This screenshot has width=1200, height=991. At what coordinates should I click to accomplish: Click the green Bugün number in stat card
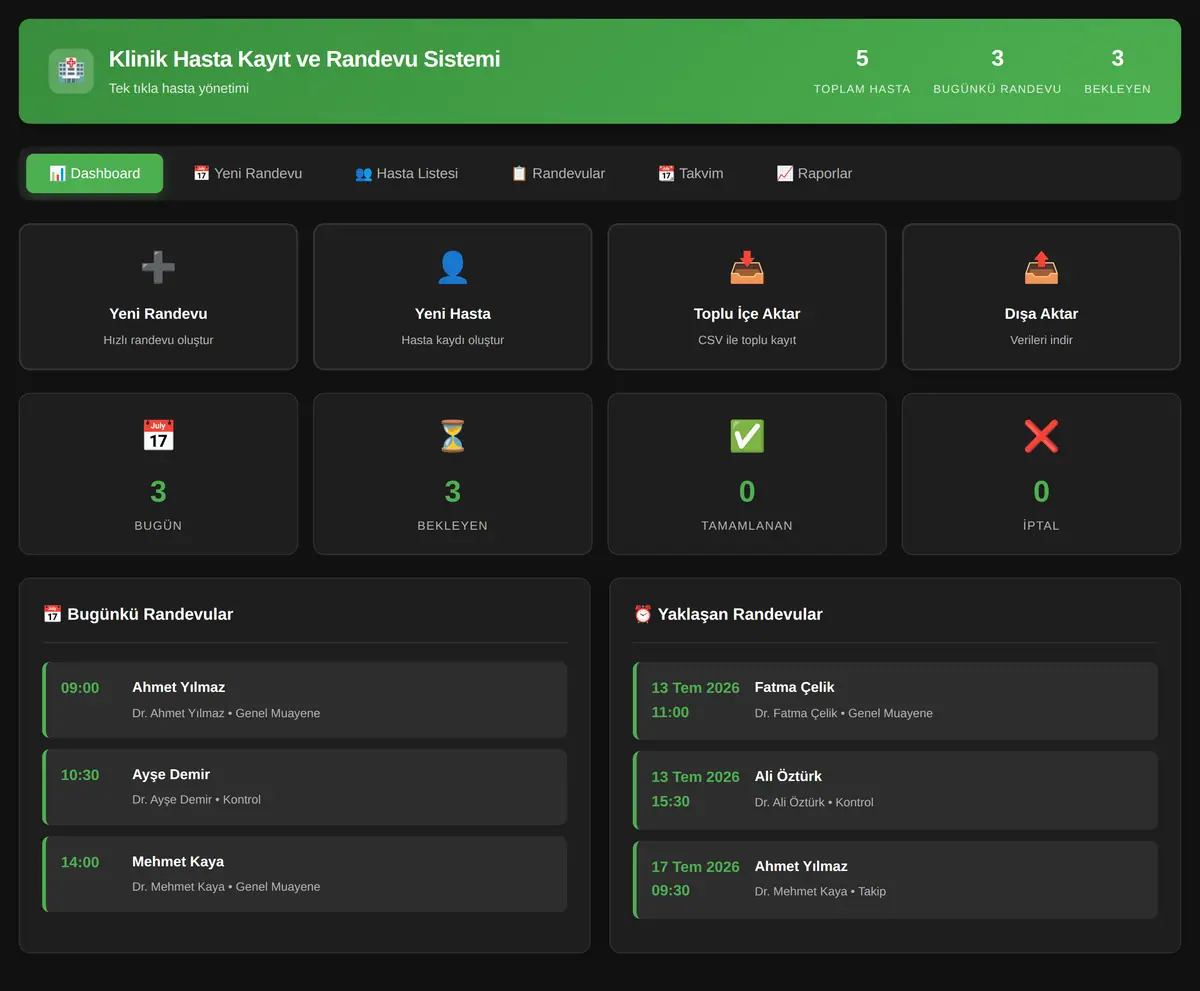(158, 491)
